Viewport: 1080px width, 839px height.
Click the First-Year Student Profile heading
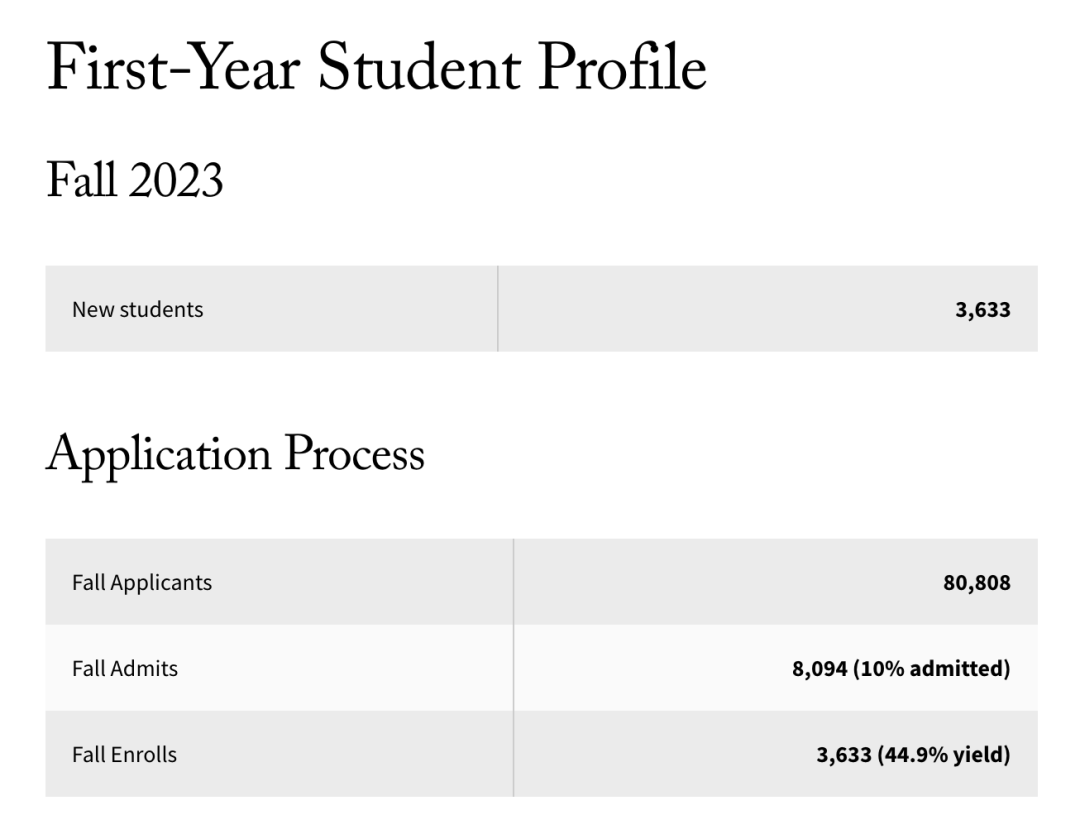click(x=377, y=68)
